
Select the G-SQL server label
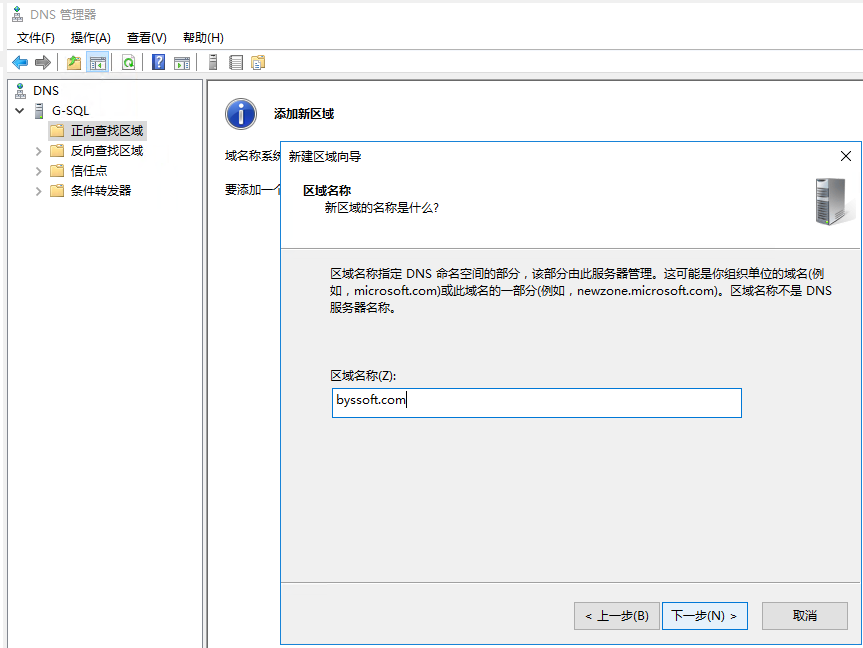[x=70, y=111]
